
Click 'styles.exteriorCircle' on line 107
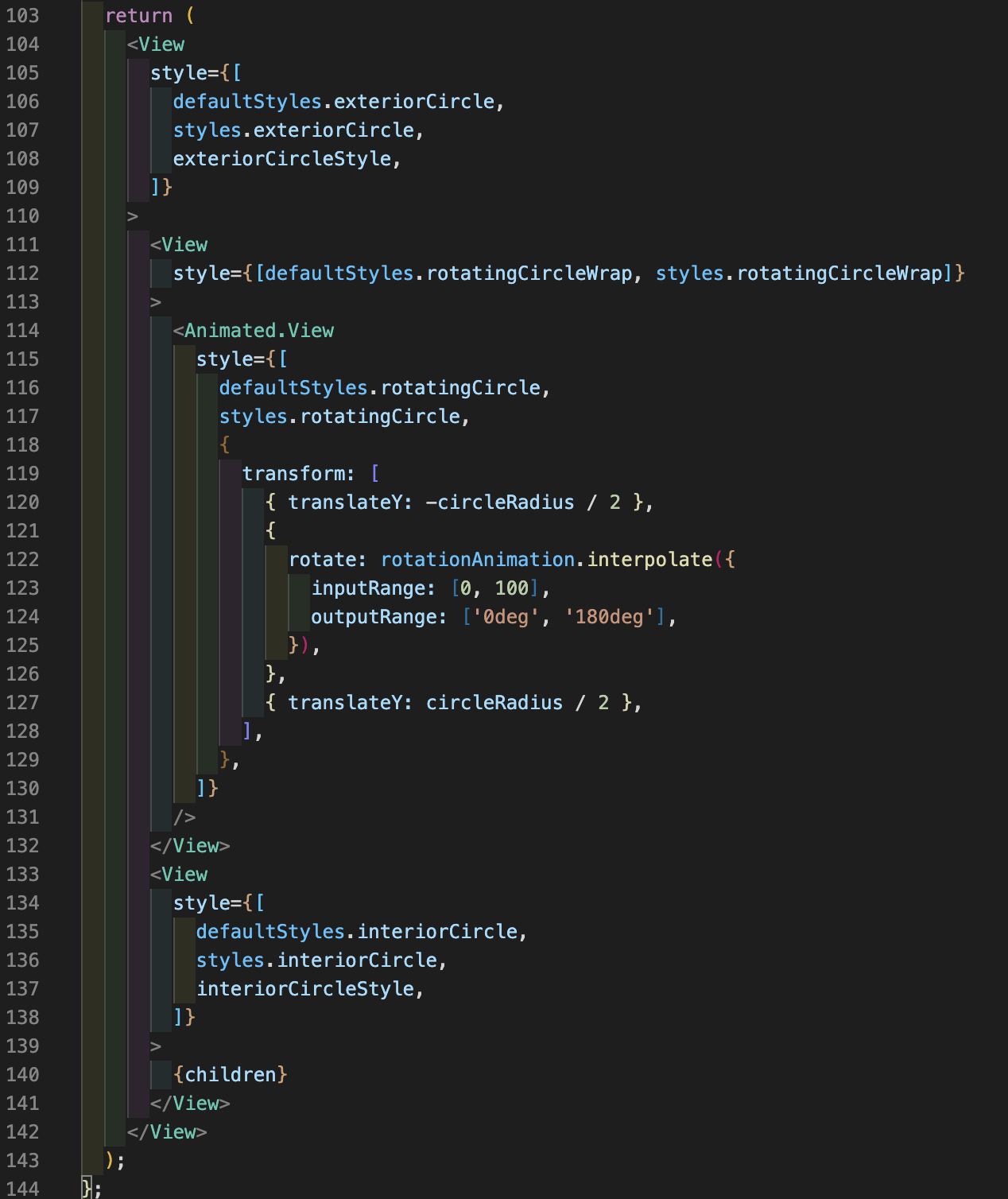click(293, 130)
